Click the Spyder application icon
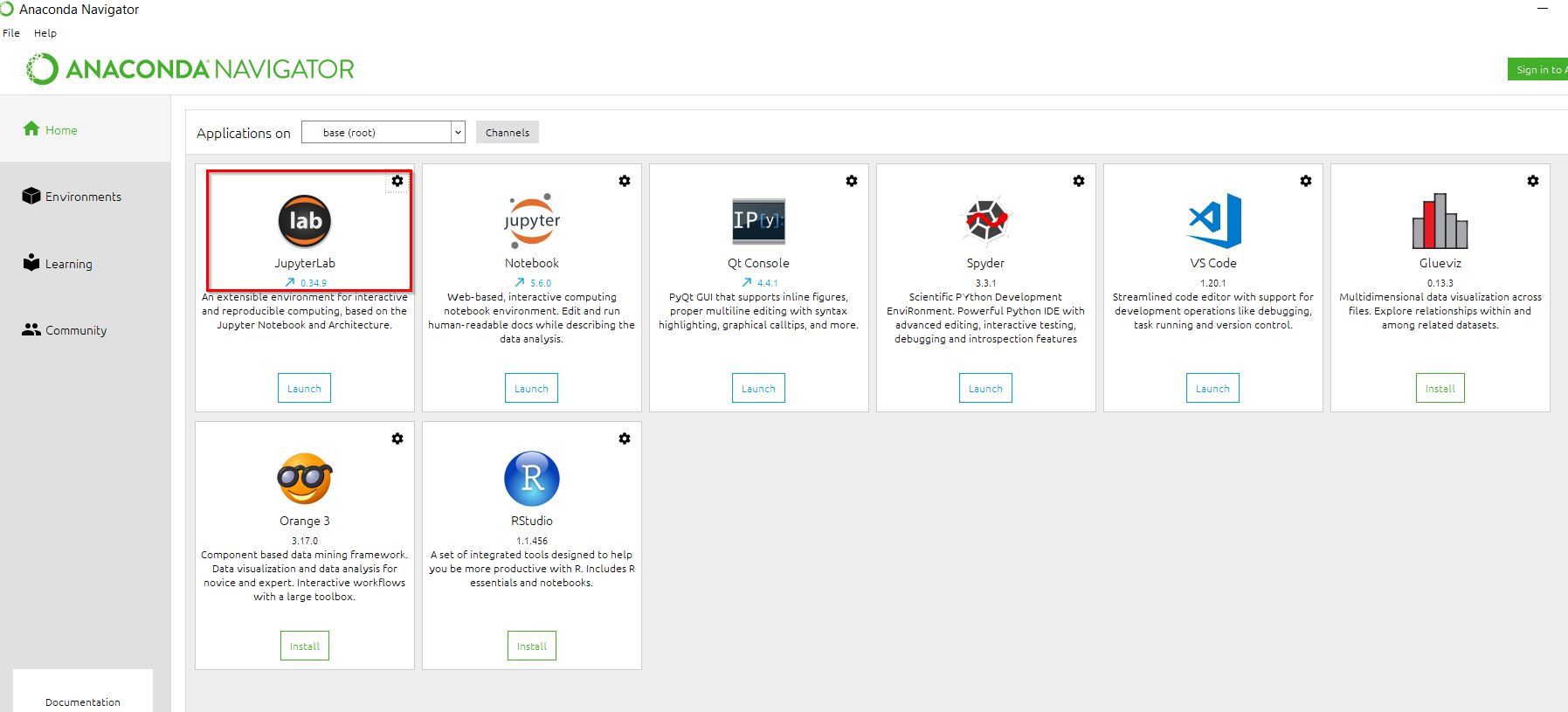Viewport: 1568px width, 712px height. (985, 220)
